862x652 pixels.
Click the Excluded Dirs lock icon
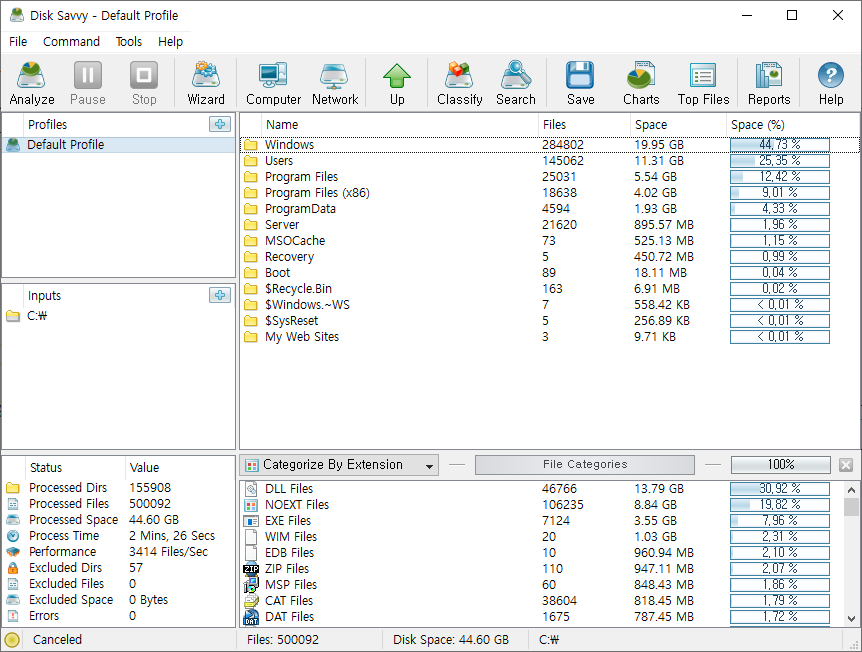pyautogui.click(x=13, y=568)
